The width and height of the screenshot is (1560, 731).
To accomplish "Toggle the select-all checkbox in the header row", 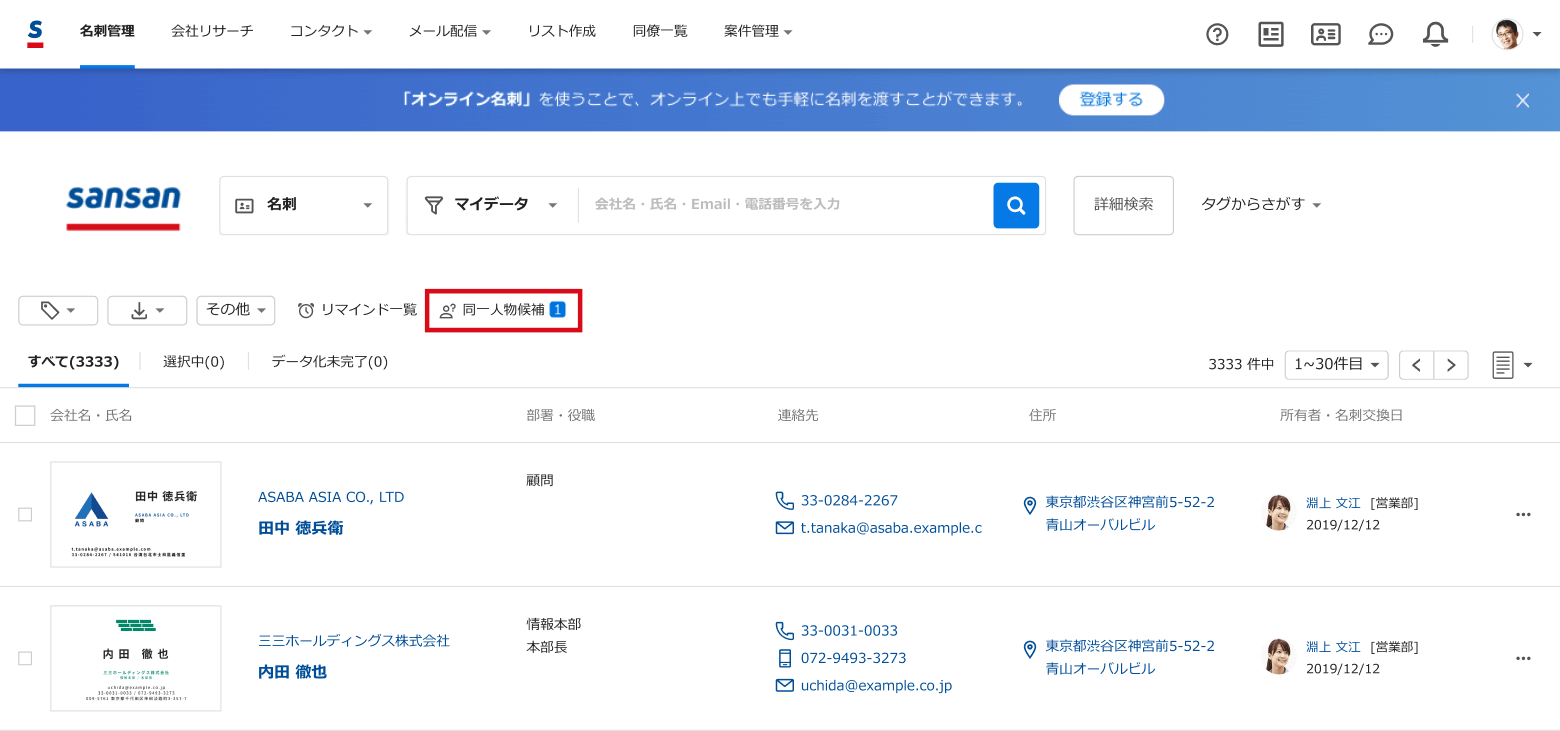I will pyautogui.click(x=25, y=416).
